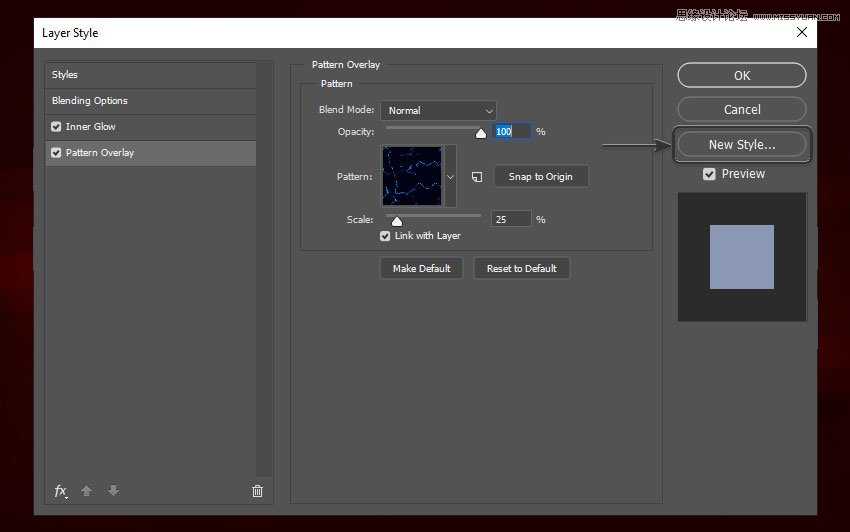
Task: Uncheck Link with Layer option
Action: [x=385, y=236]
